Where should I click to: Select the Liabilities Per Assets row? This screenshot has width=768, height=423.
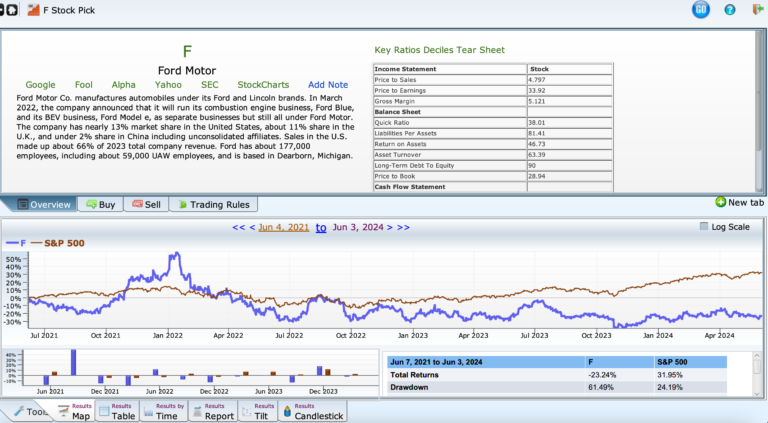[x=493, y=133]
